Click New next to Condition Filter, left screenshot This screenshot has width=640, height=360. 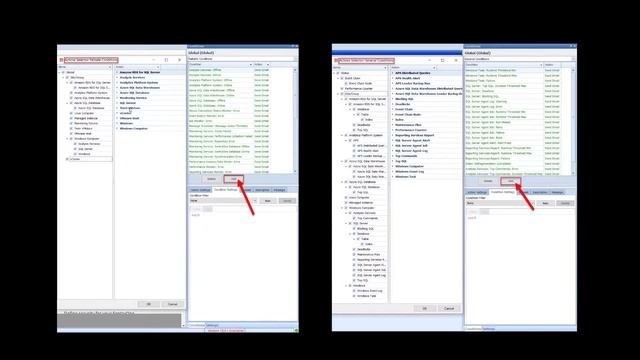pos(267,200)
